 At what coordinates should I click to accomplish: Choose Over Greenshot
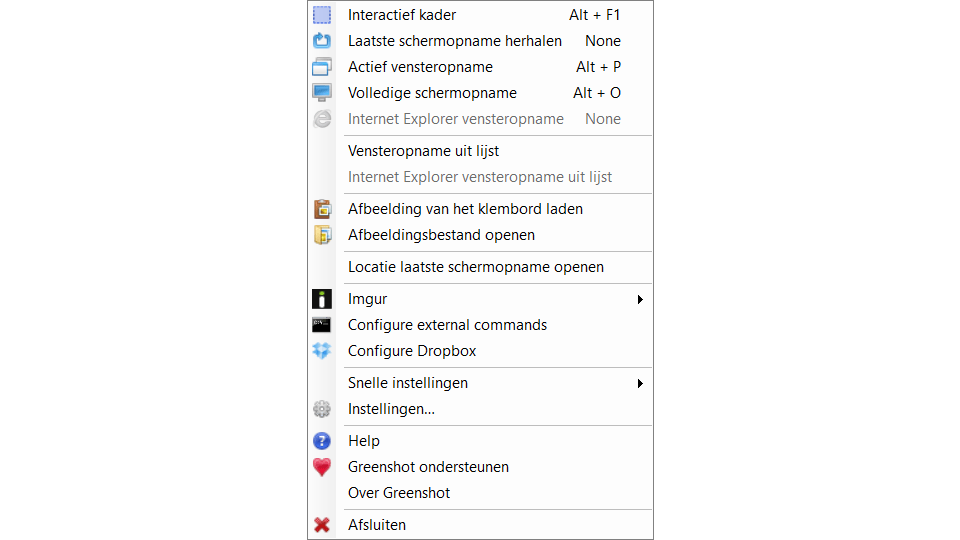tap(399, 493)
